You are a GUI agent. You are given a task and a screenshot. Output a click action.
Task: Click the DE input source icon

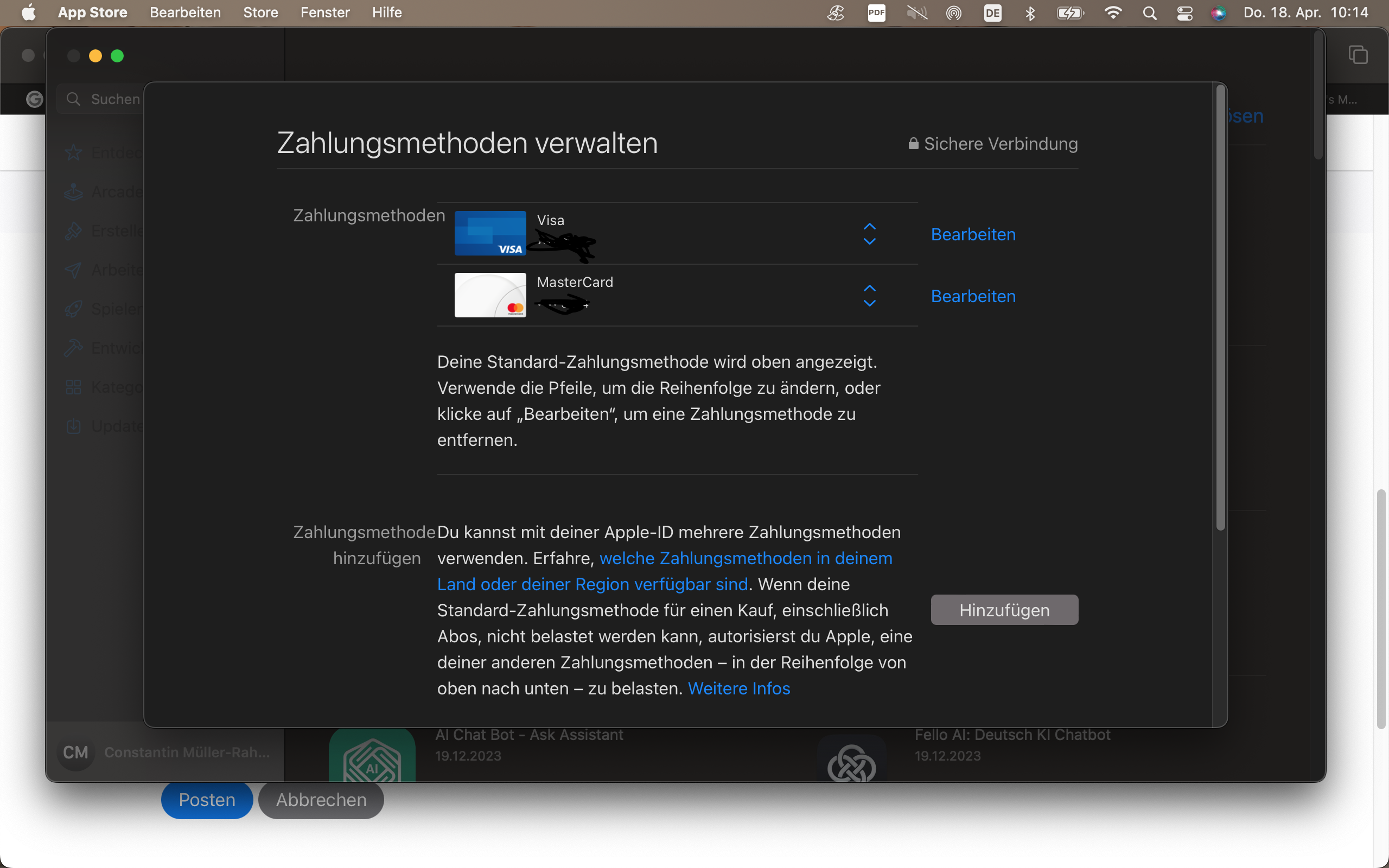tap(992, 12)
